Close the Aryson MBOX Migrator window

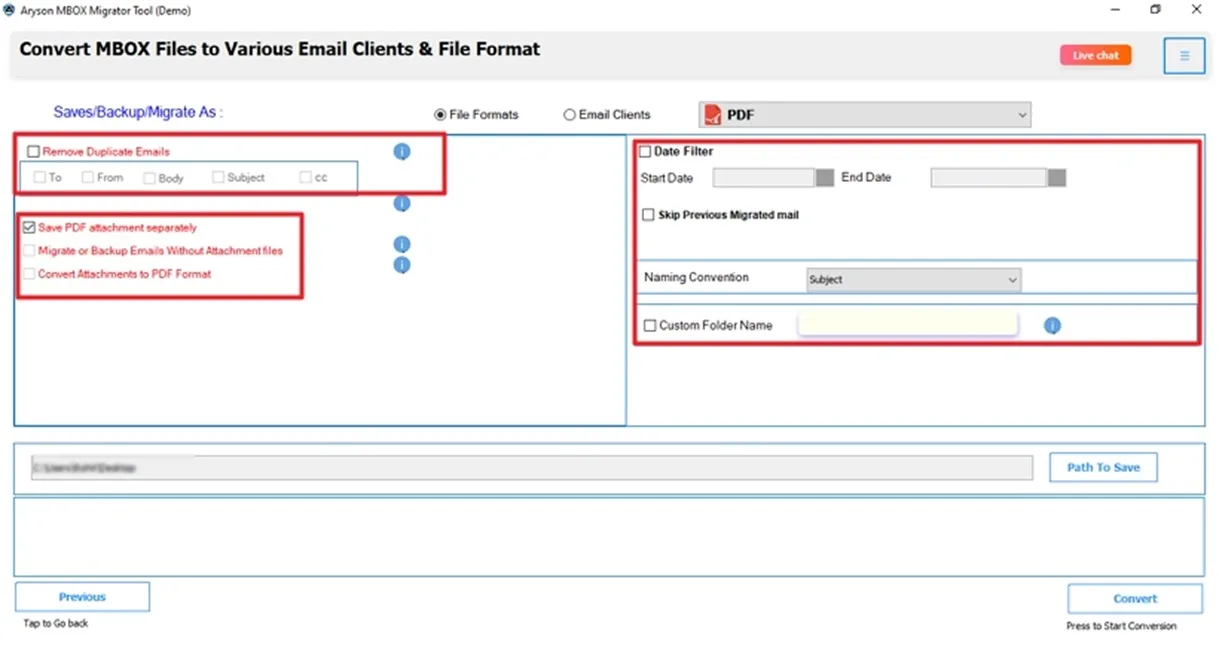[1196, 10]
